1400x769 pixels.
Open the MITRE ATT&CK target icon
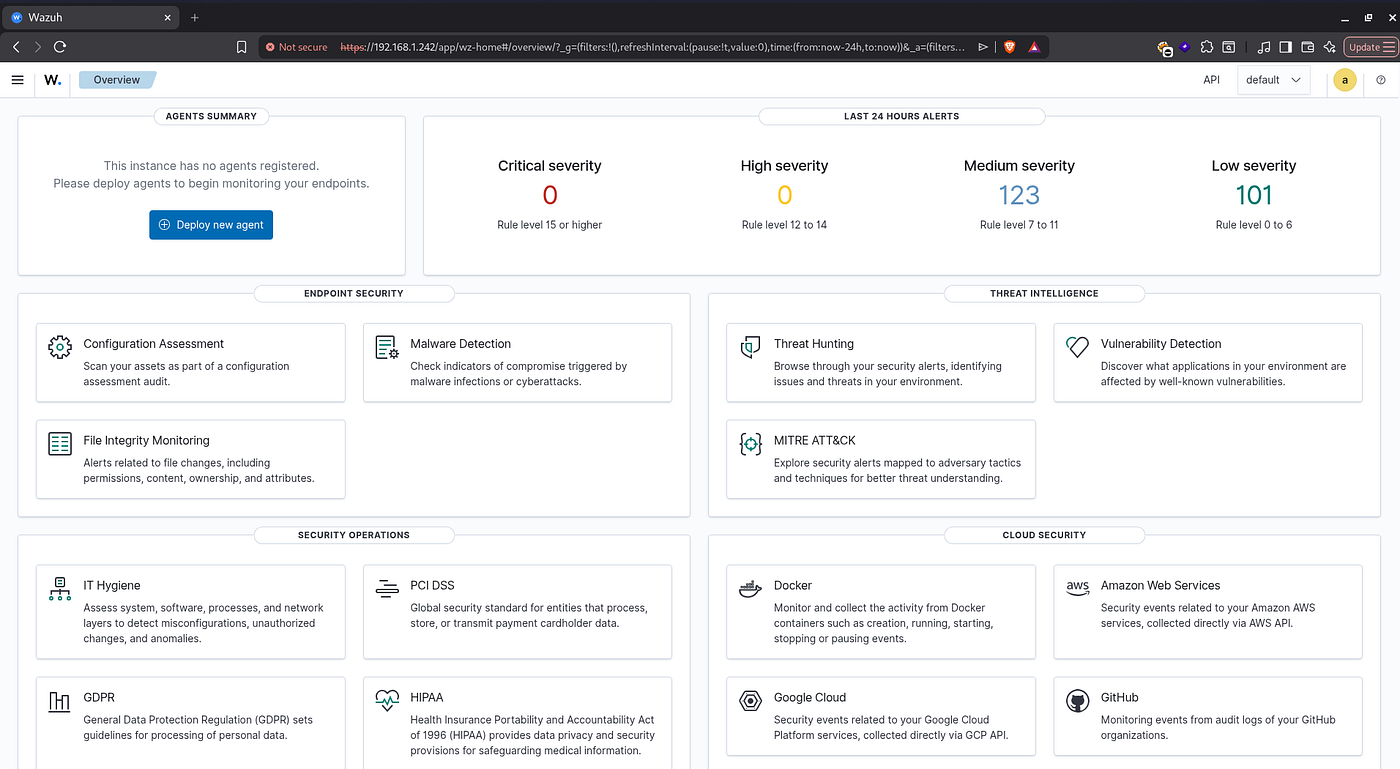[750, 444]
